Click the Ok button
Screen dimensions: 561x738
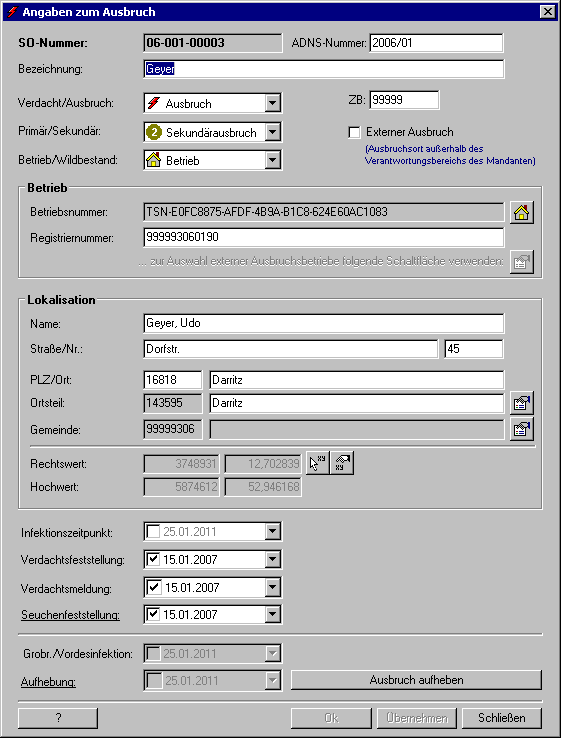(x=331, y=718)
